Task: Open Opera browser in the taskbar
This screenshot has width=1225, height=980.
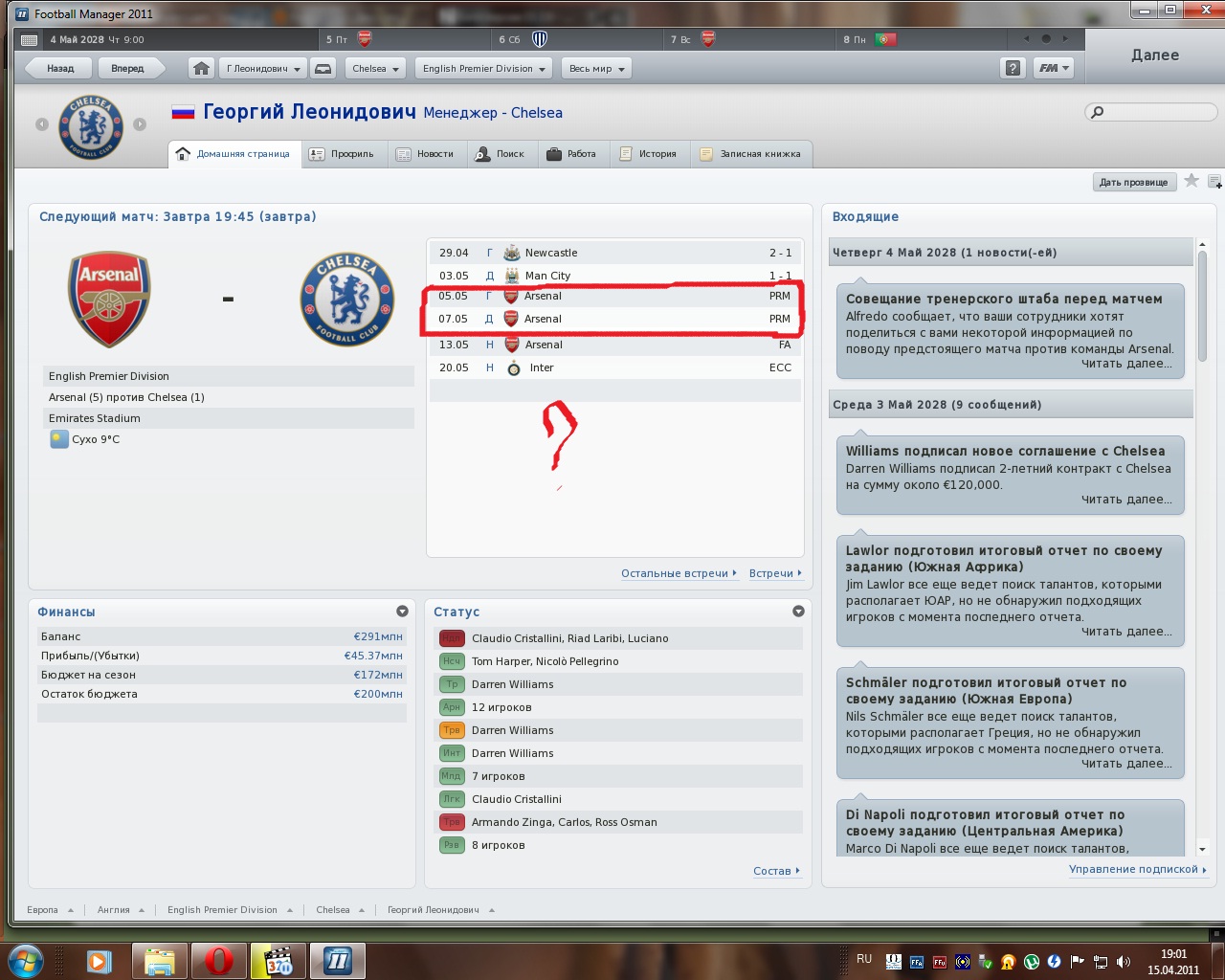Action: (219, 960)
